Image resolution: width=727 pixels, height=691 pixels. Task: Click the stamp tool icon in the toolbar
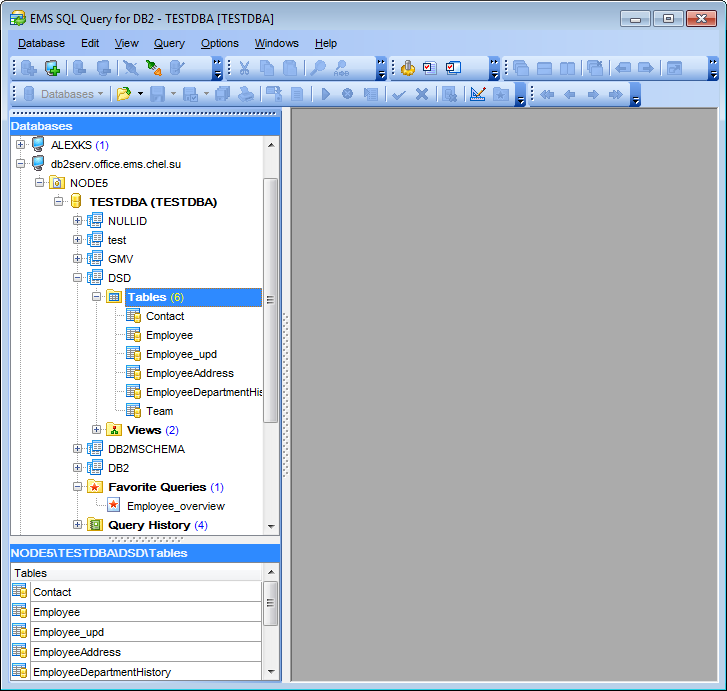[x=407, y=68]
